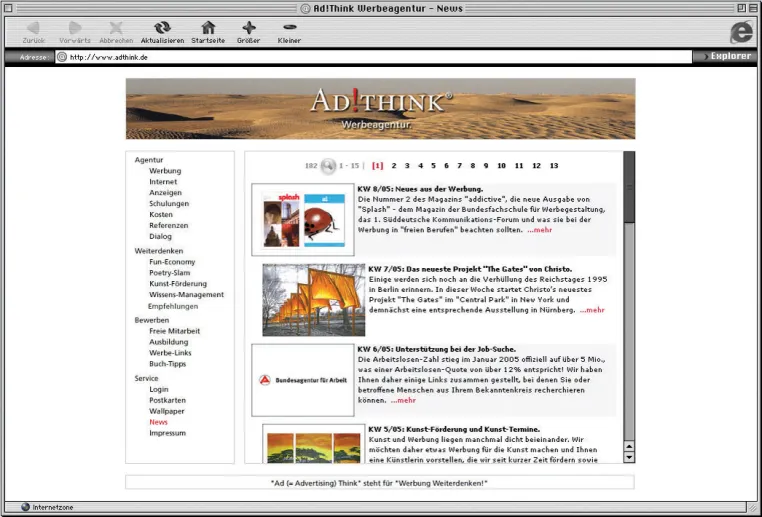The height and width of the screenshot is (517, 762).
Task: Open the Empfehlungen link
Action: tap(173, 307)
